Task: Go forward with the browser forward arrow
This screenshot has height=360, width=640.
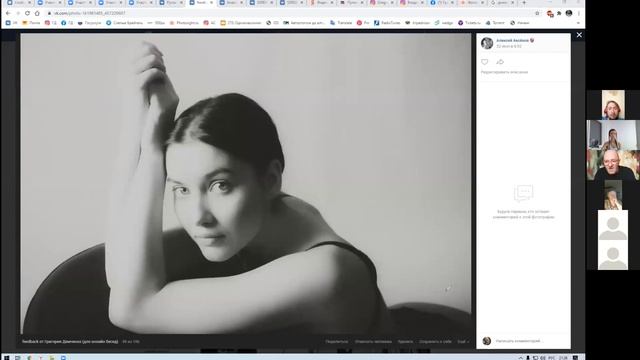Action: coord(18,13)
